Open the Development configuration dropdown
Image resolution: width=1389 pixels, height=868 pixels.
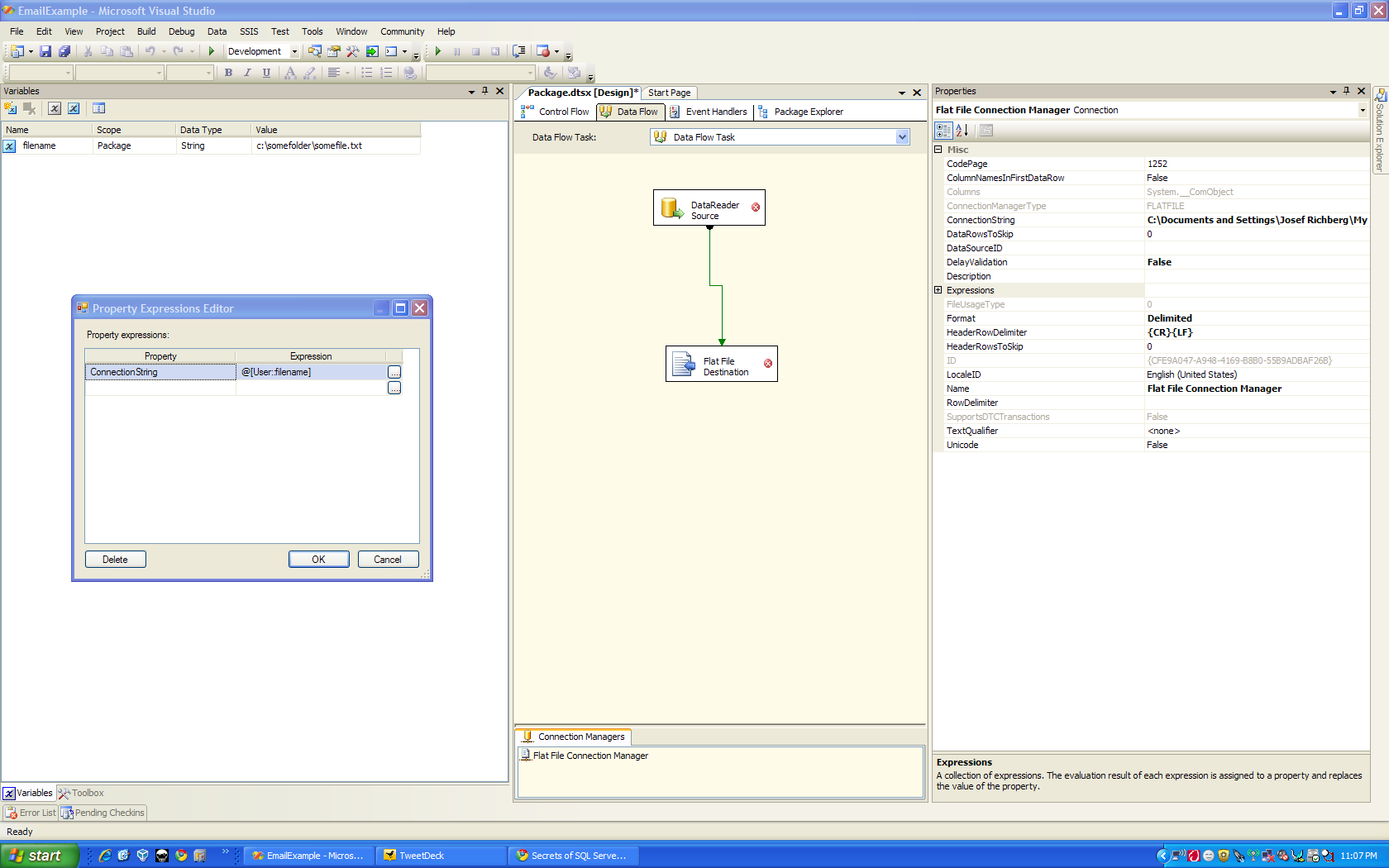294,51
